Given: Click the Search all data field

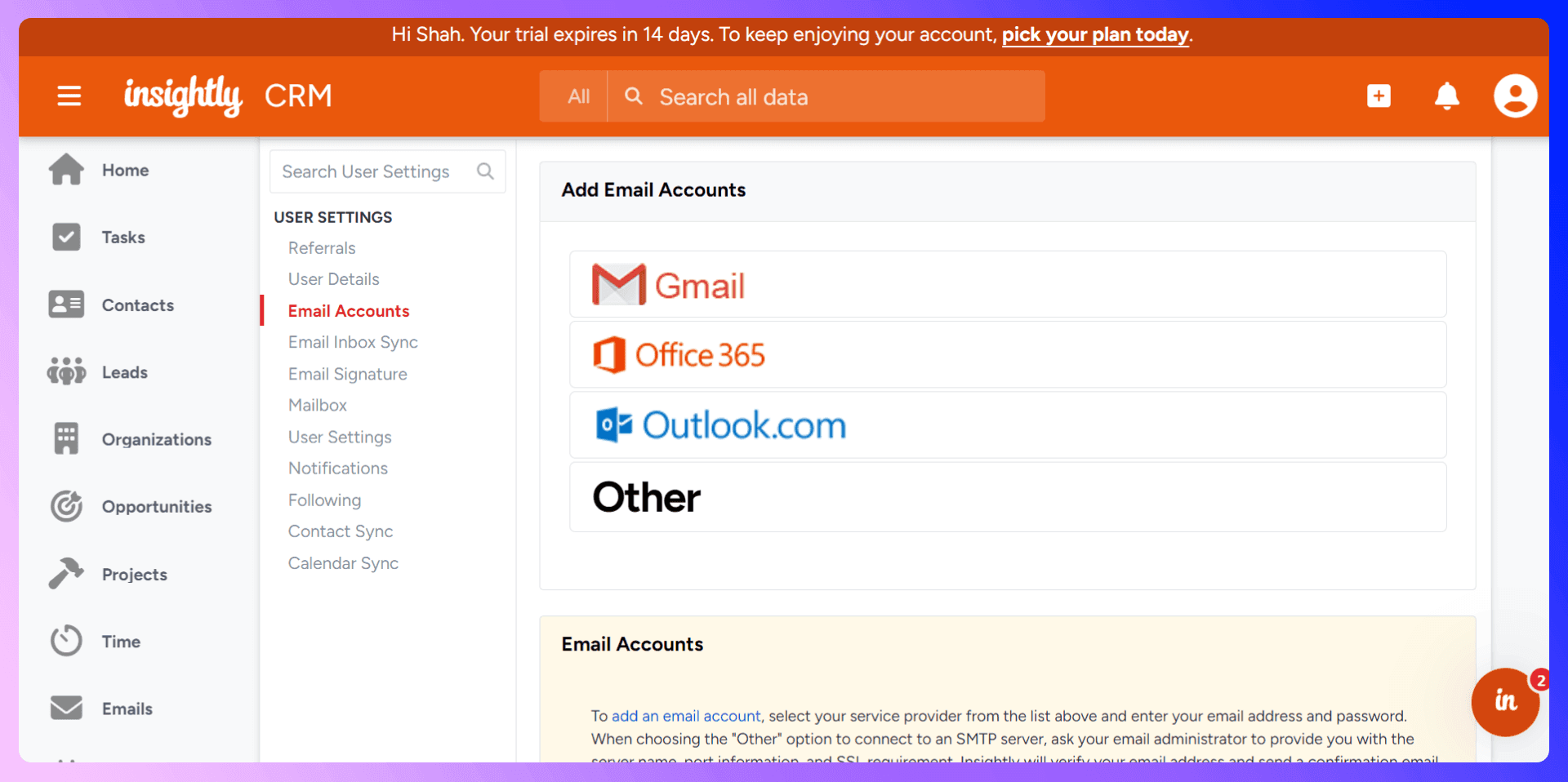Looking at the screenshot, I should click(826, 96).
